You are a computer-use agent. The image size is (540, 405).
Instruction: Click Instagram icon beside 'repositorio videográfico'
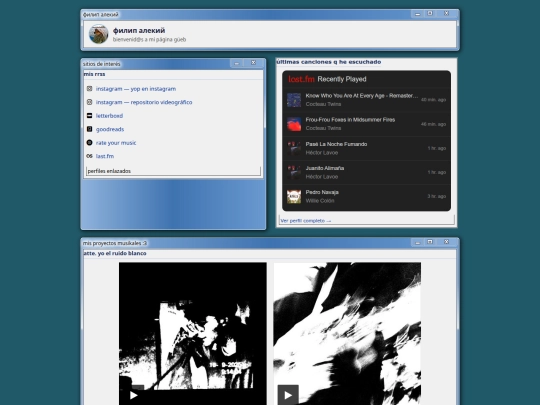[x=90, y=102]
